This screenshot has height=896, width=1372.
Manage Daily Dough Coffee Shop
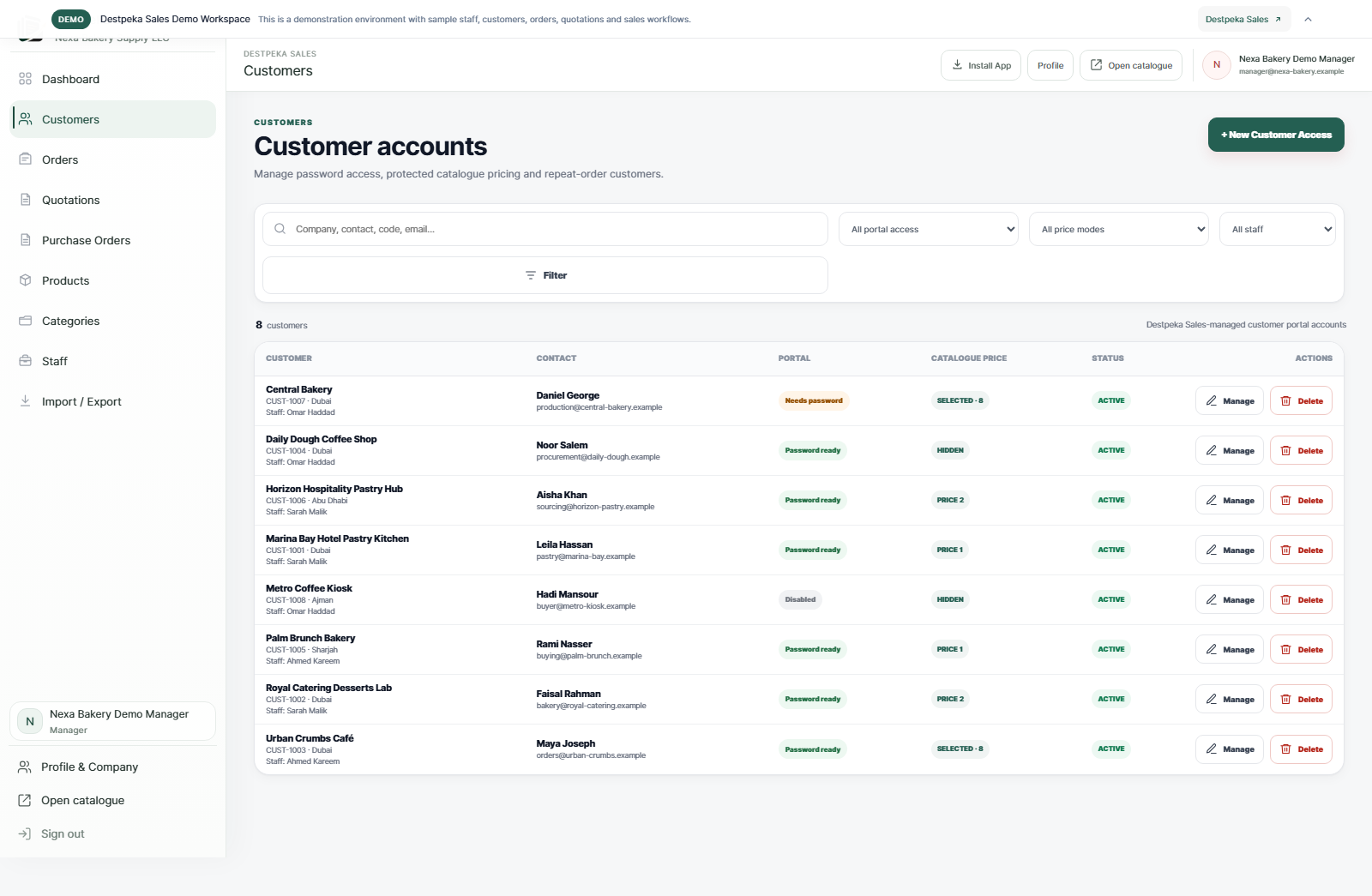1230,450
